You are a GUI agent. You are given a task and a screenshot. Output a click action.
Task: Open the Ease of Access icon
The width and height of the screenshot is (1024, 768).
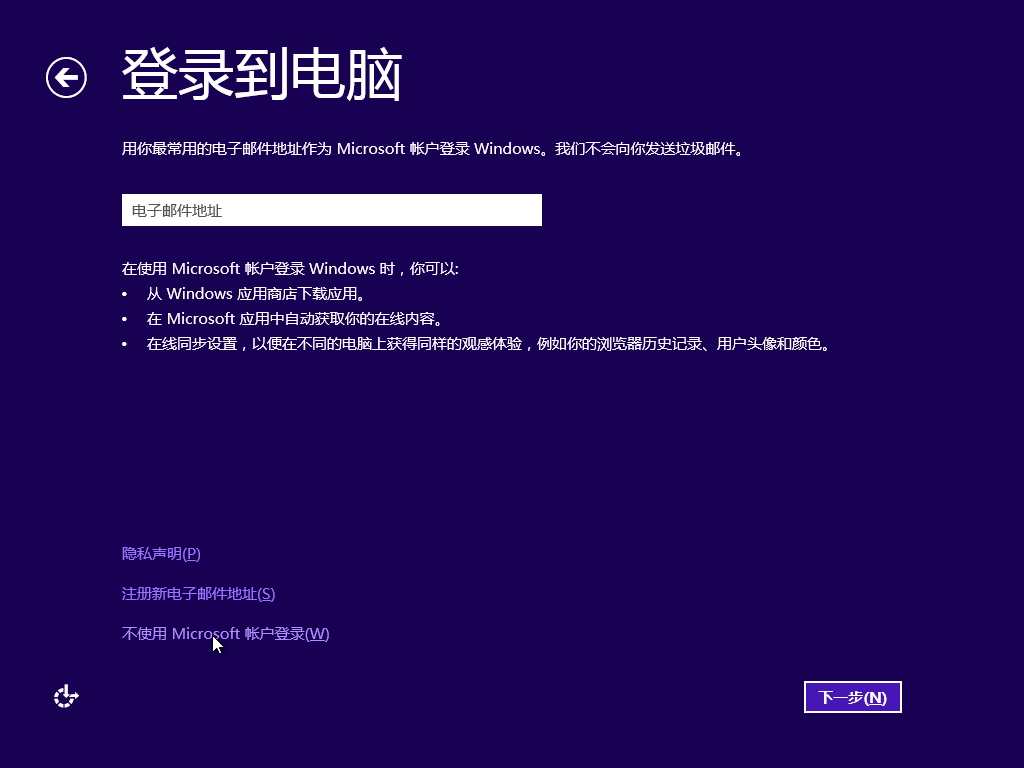tap(66, 697)
